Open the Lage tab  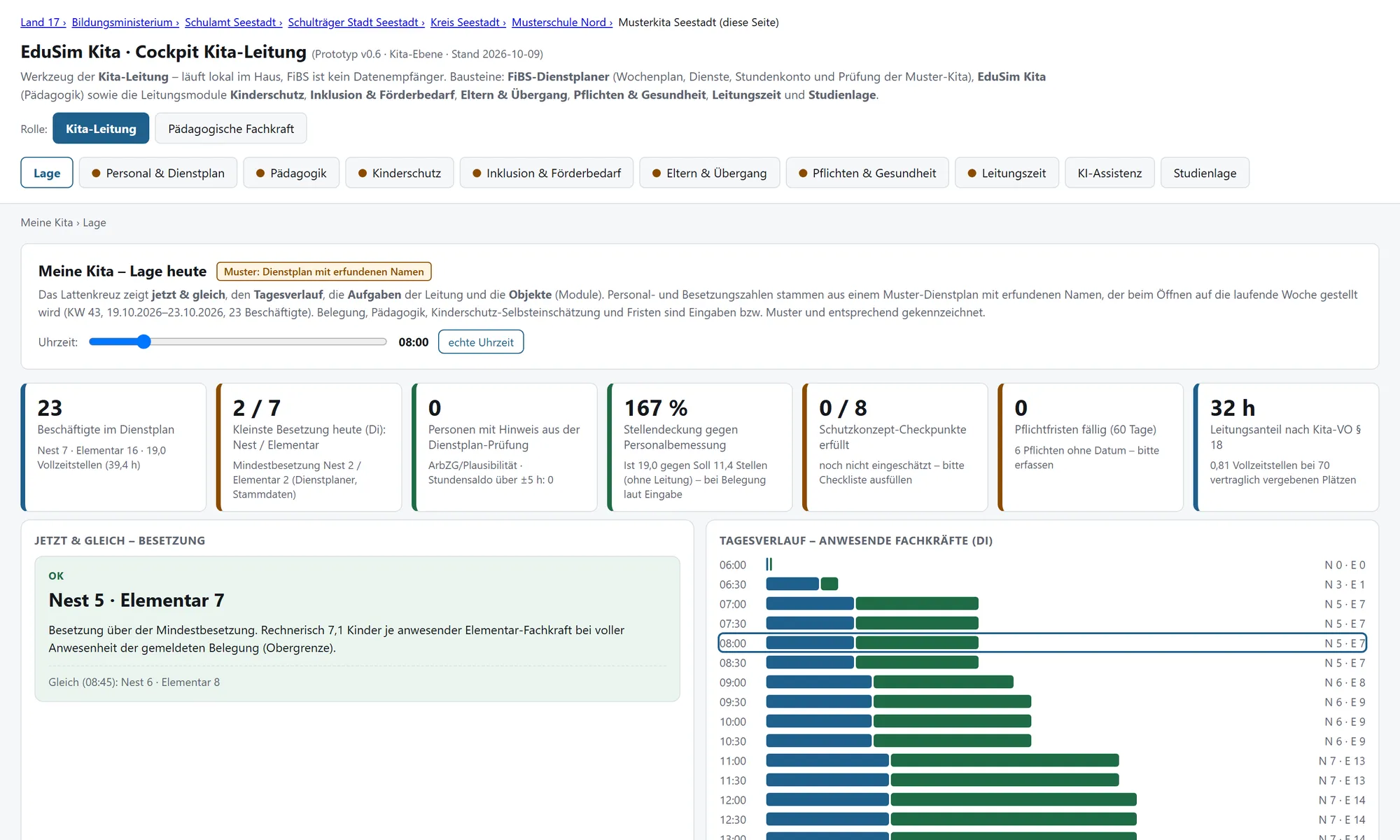coord(47,173)
